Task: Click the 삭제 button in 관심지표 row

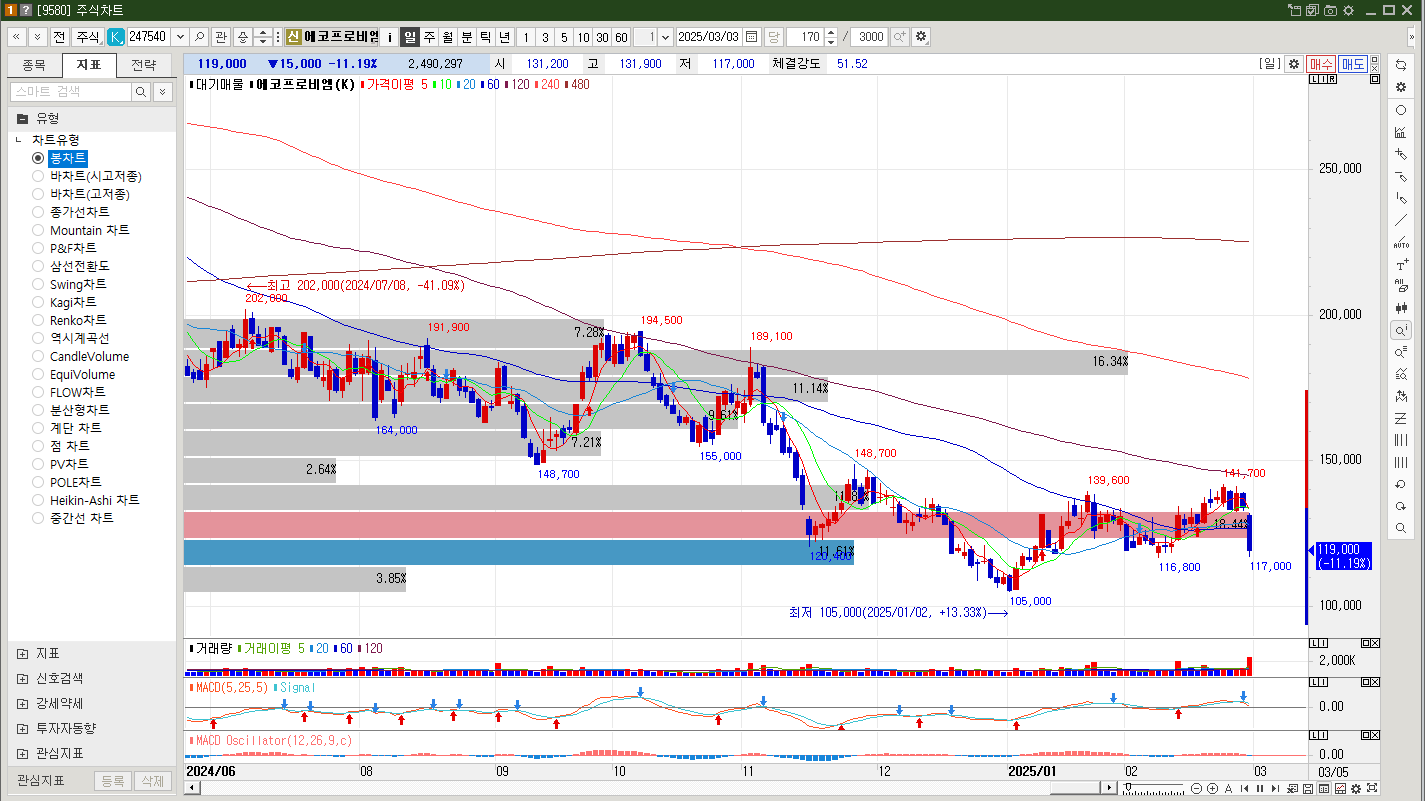Action: [152, 781]
